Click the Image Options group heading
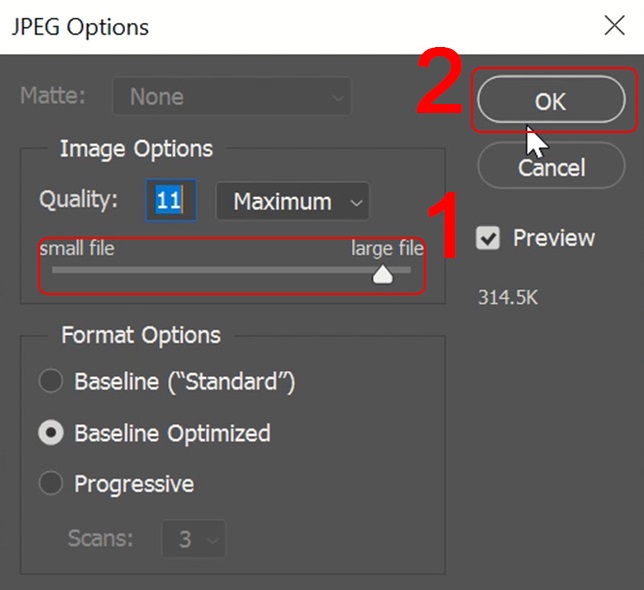 point(136,149)
